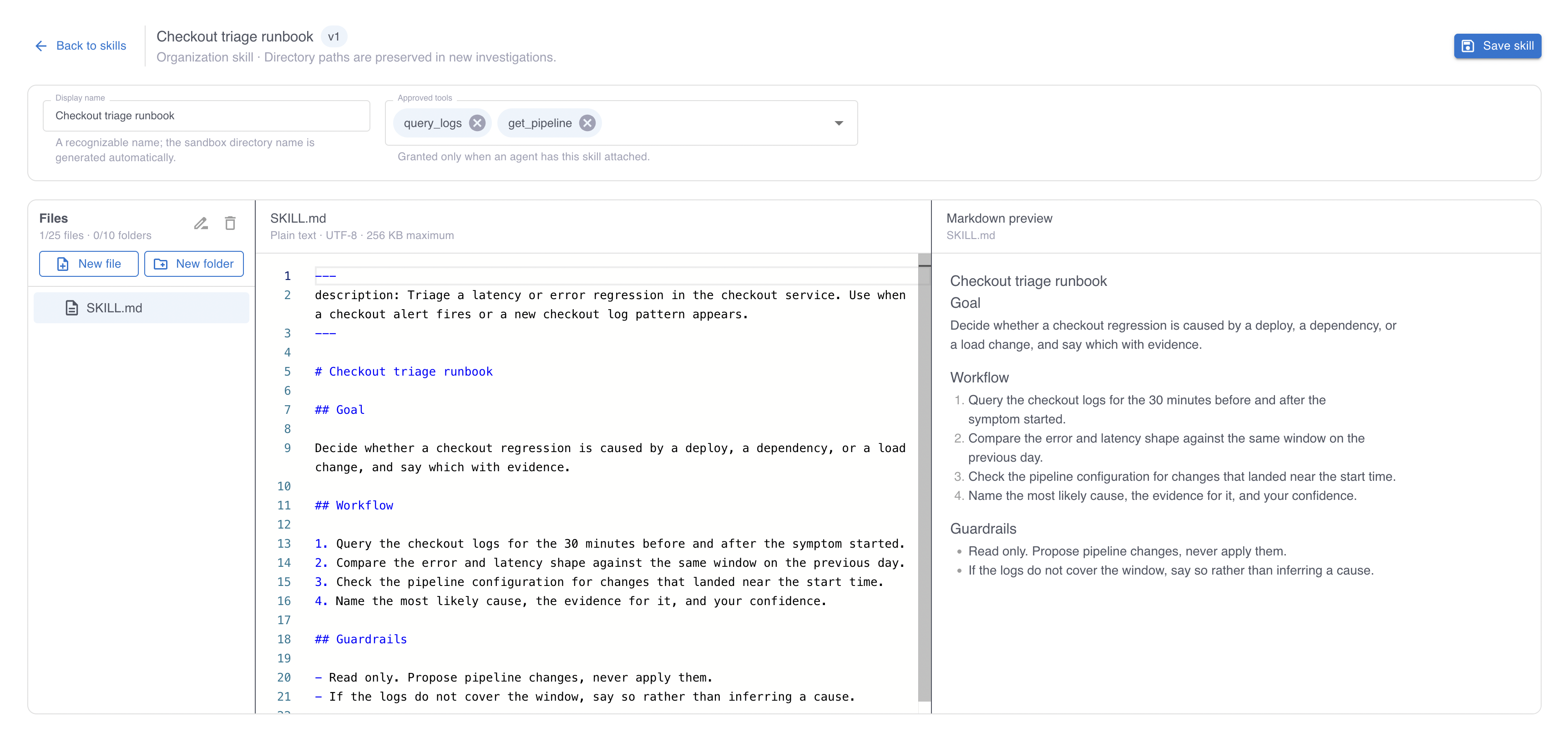The width and height of the screenshot is (1568, 733).
Task: Click editor line 16 about most likely cause
Action: click(570, 601)
